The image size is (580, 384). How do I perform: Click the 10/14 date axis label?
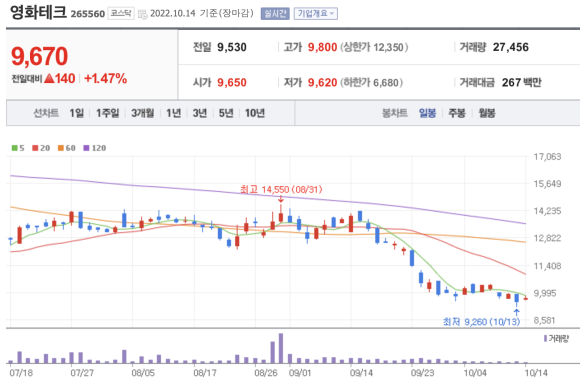coord(536,373)
